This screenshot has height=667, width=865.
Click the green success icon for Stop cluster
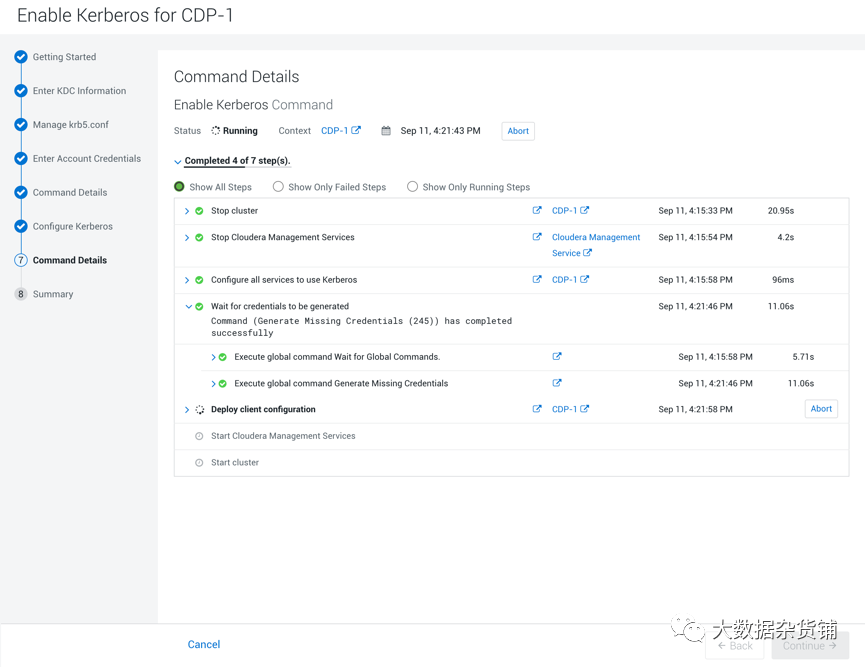pos(199,211)
